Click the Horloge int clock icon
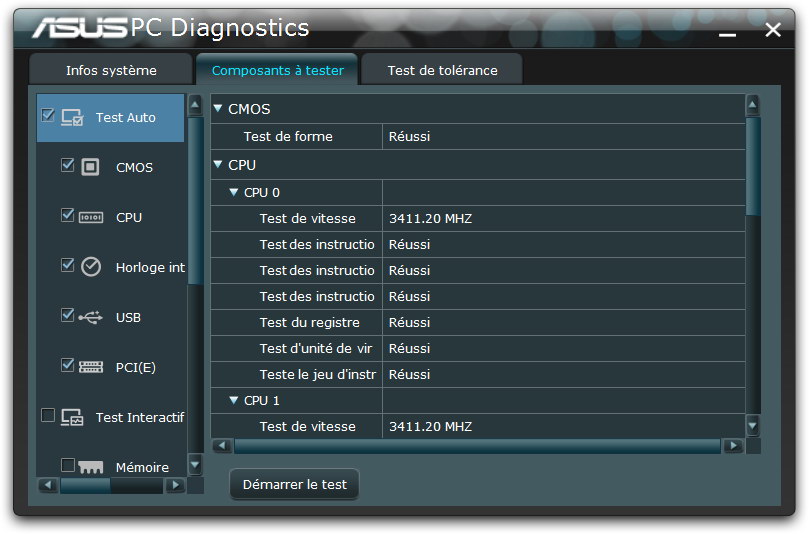This screenshot has height=534, width=809. click(x=91, y=267)
